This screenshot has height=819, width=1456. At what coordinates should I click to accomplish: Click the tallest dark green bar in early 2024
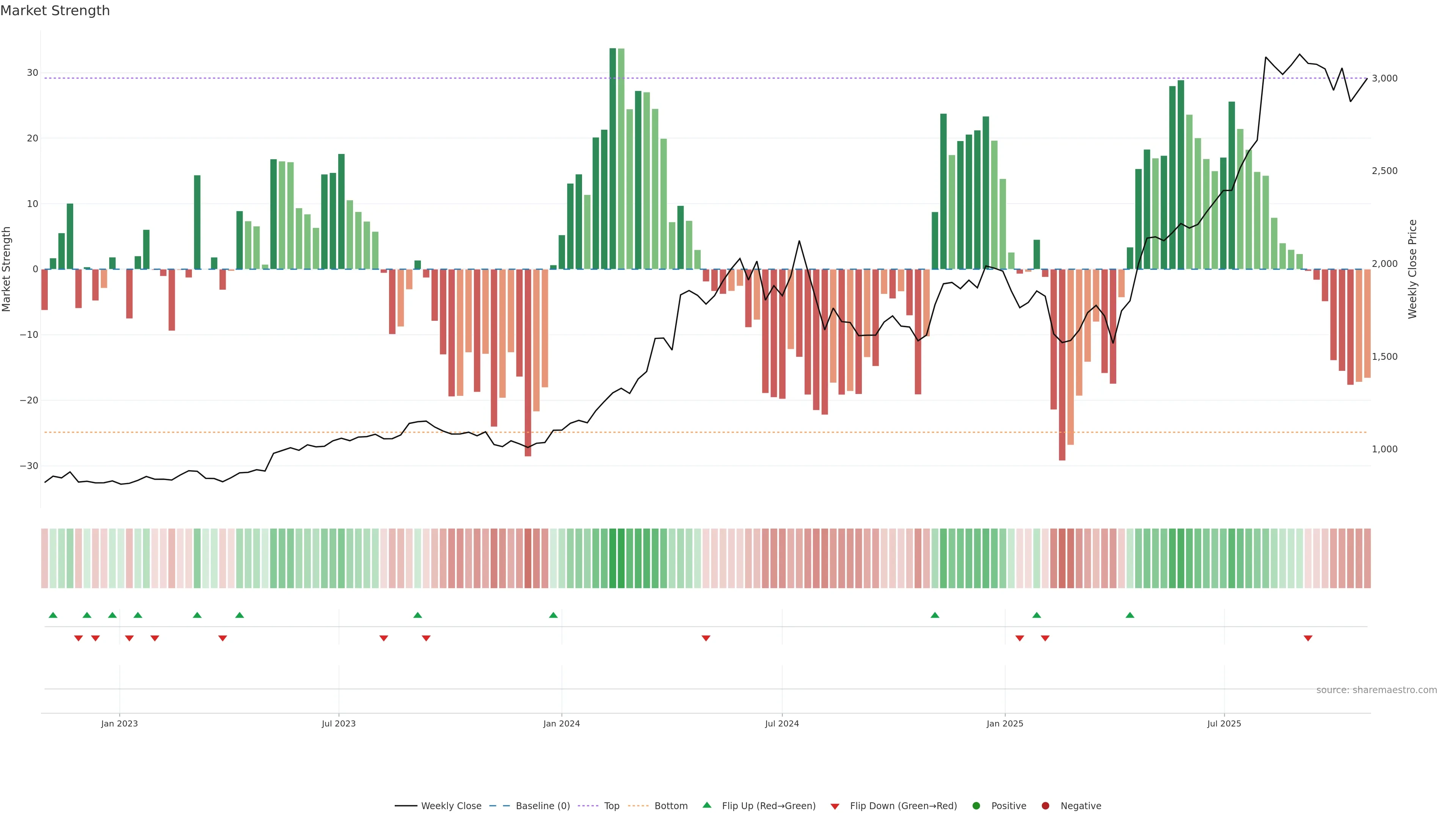click(x=613, y=158)
